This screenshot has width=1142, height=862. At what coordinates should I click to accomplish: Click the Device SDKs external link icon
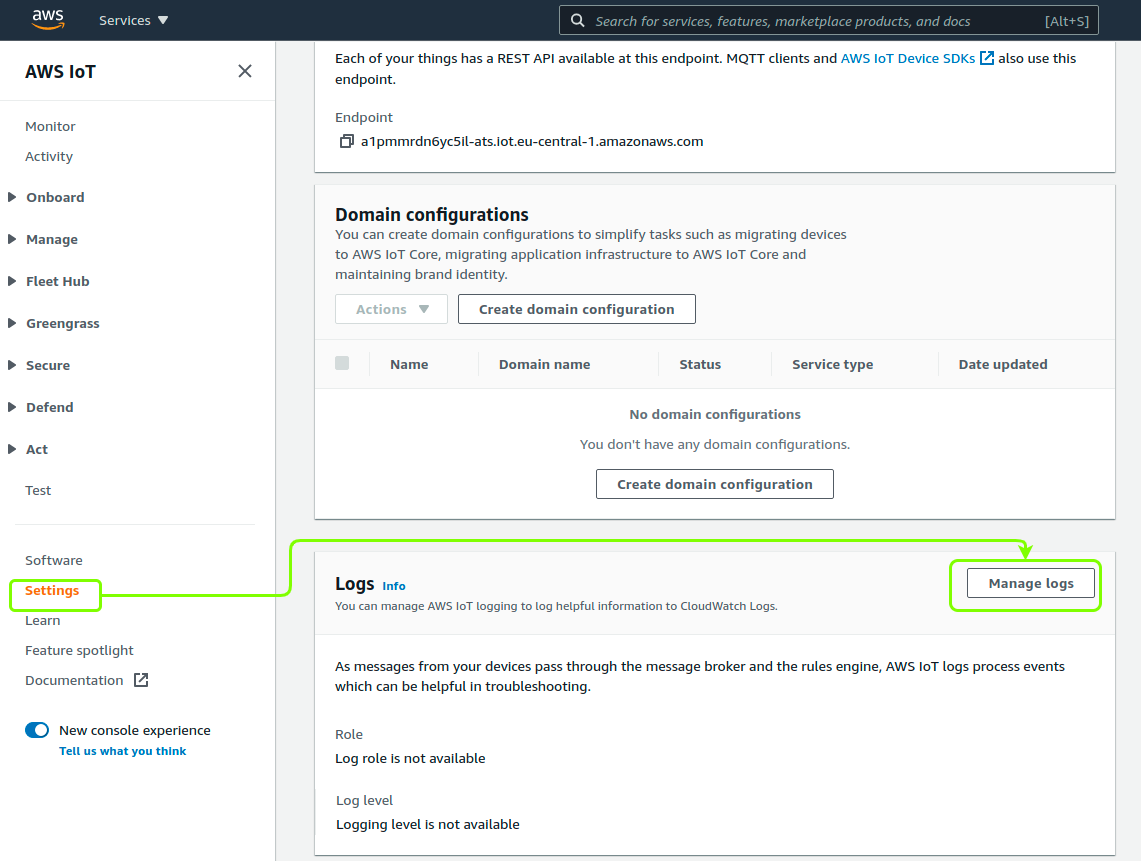click(x=987, y=58)
